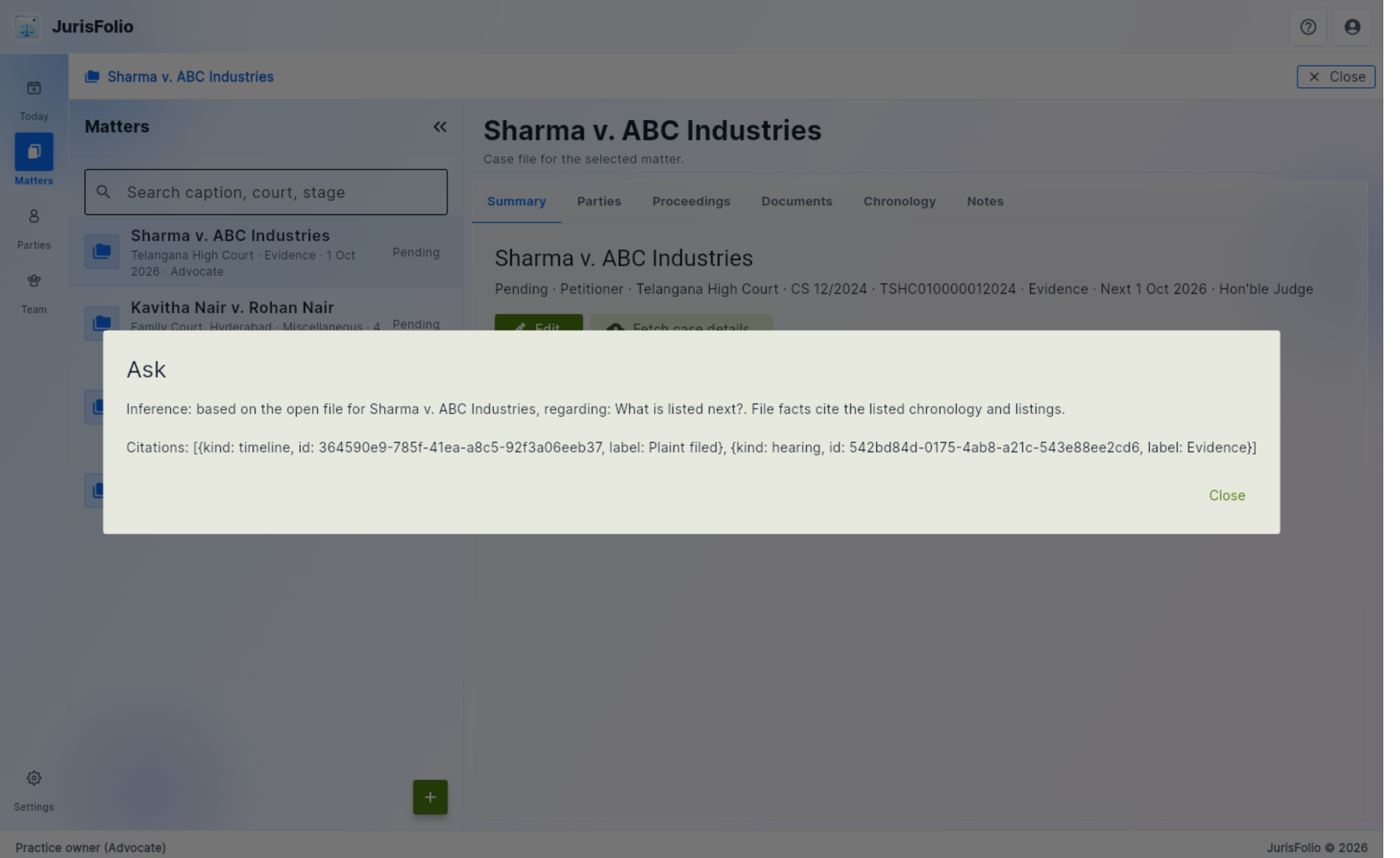Select the Matters sidebar icon
The image size is (1400, 858).
point(34,152)
